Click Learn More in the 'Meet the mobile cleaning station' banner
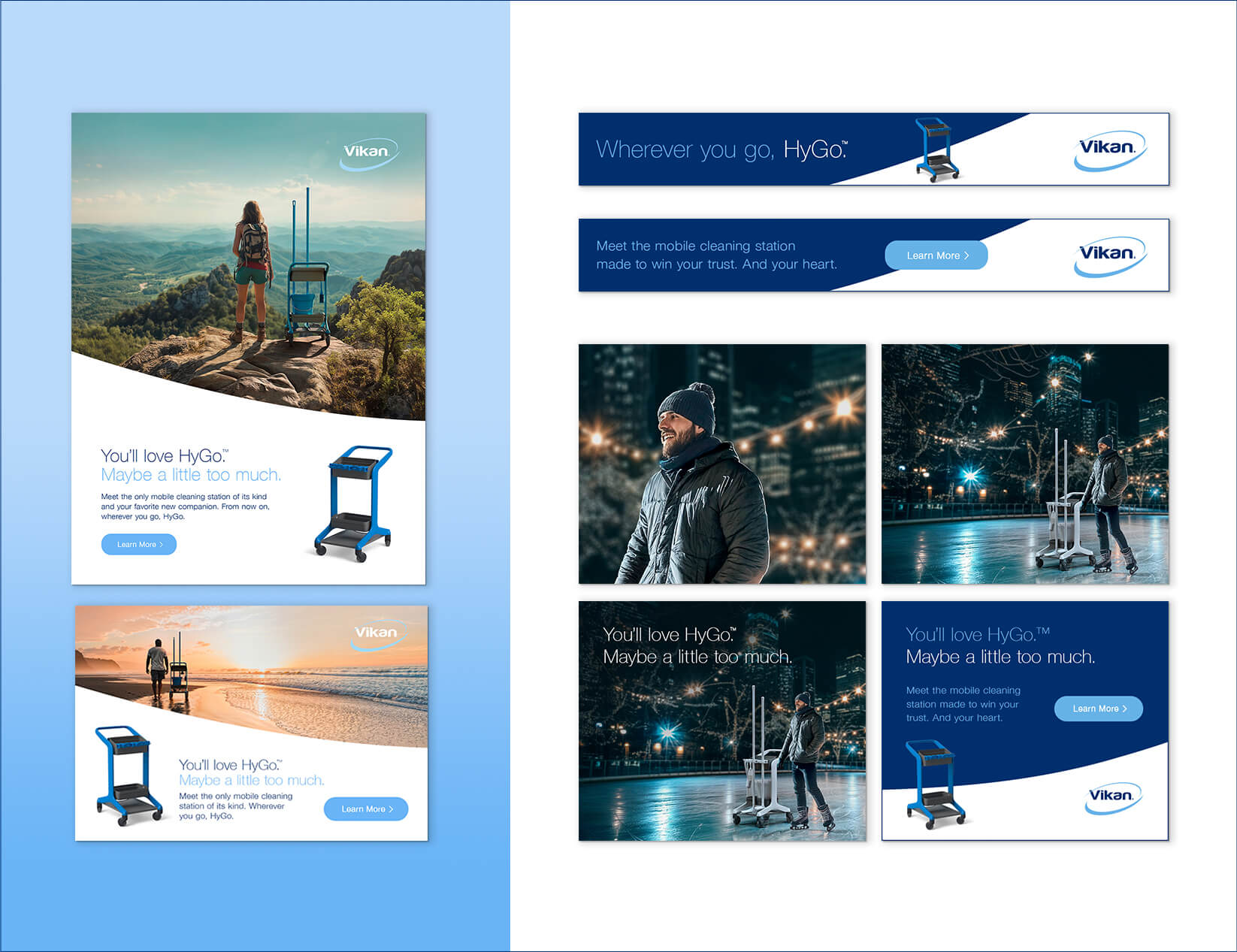Image resolution: width=1237 pixels, height=952 pixels. 936,255
